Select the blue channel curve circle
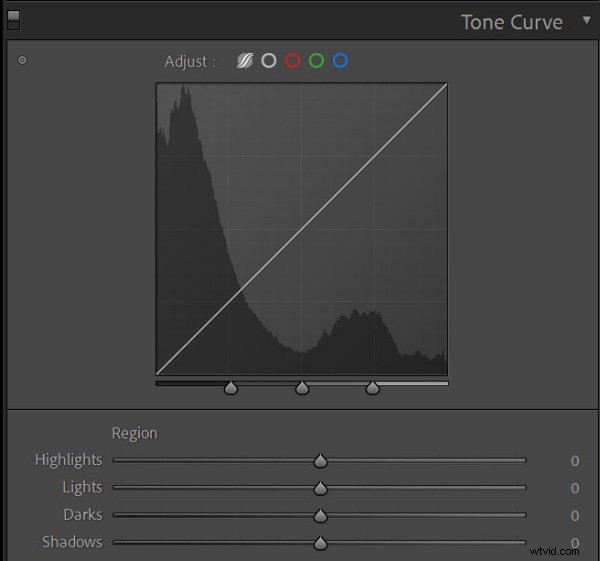Viewport: 600px width, 561px height. point(340,60)
